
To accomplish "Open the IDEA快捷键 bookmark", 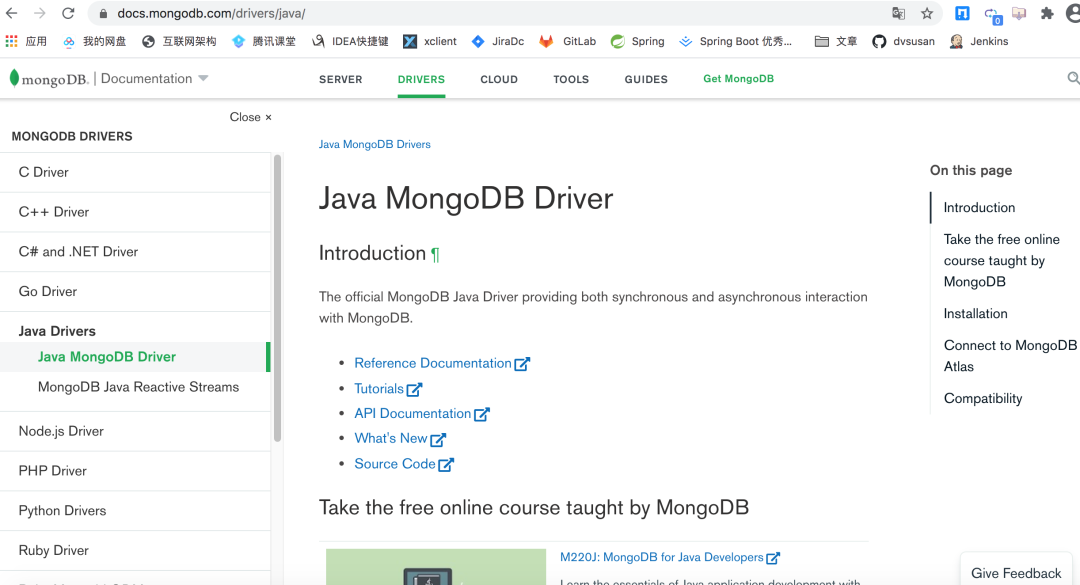I will tap(350, 41).
